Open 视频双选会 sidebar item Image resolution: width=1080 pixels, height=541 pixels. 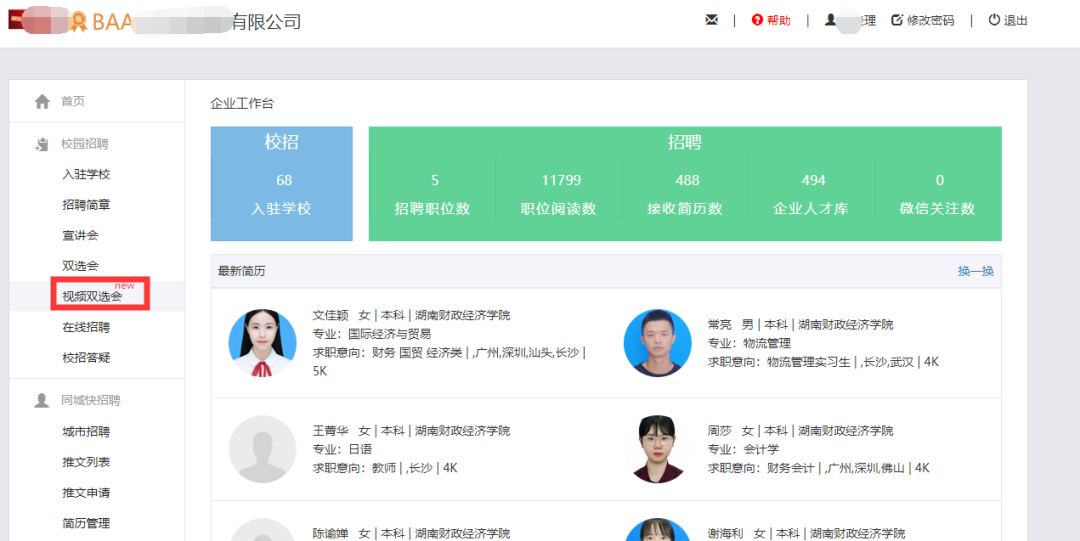coord(92,296)
